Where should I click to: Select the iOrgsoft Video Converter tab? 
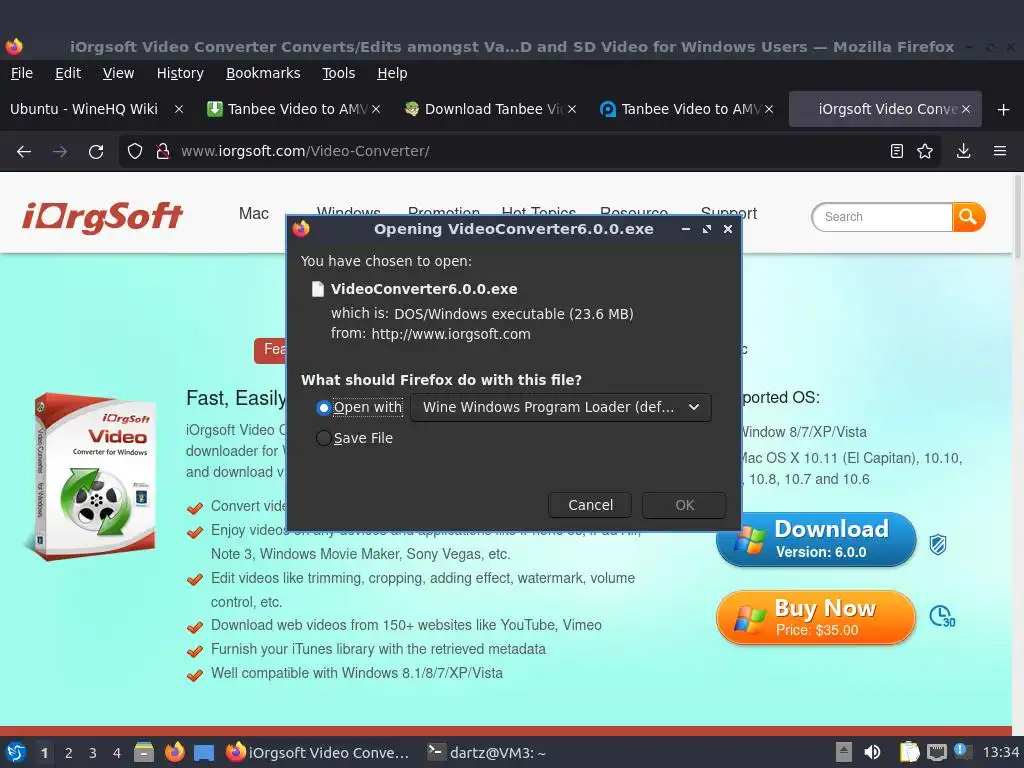click(885, 109)
